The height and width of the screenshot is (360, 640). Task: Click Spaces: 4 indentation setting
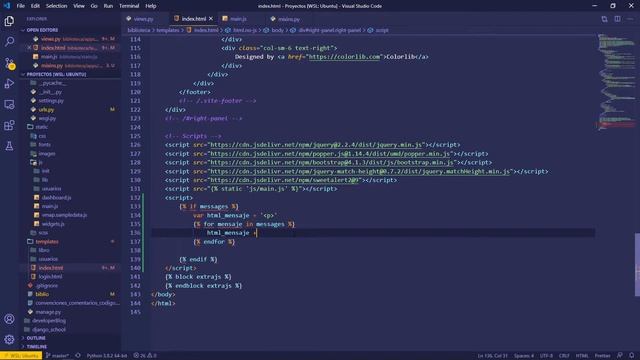click(524, 356)
